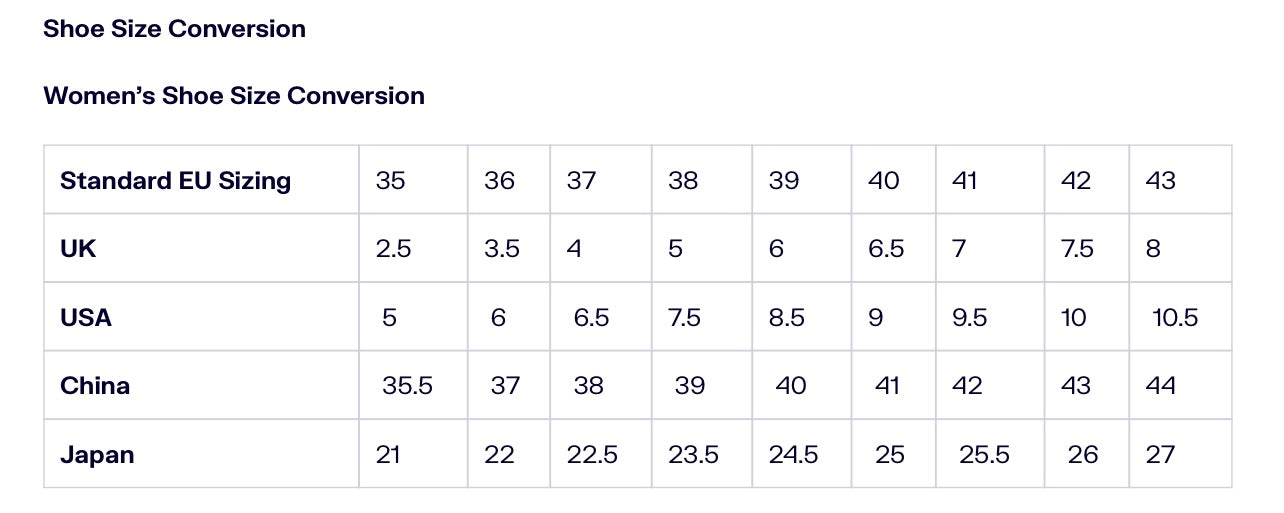Image resolution: width=1284 pixels, height=513 pixels.
Task: Select USA size 10.5 cell
Action: pyautogui.click(x=1175, y=317)
